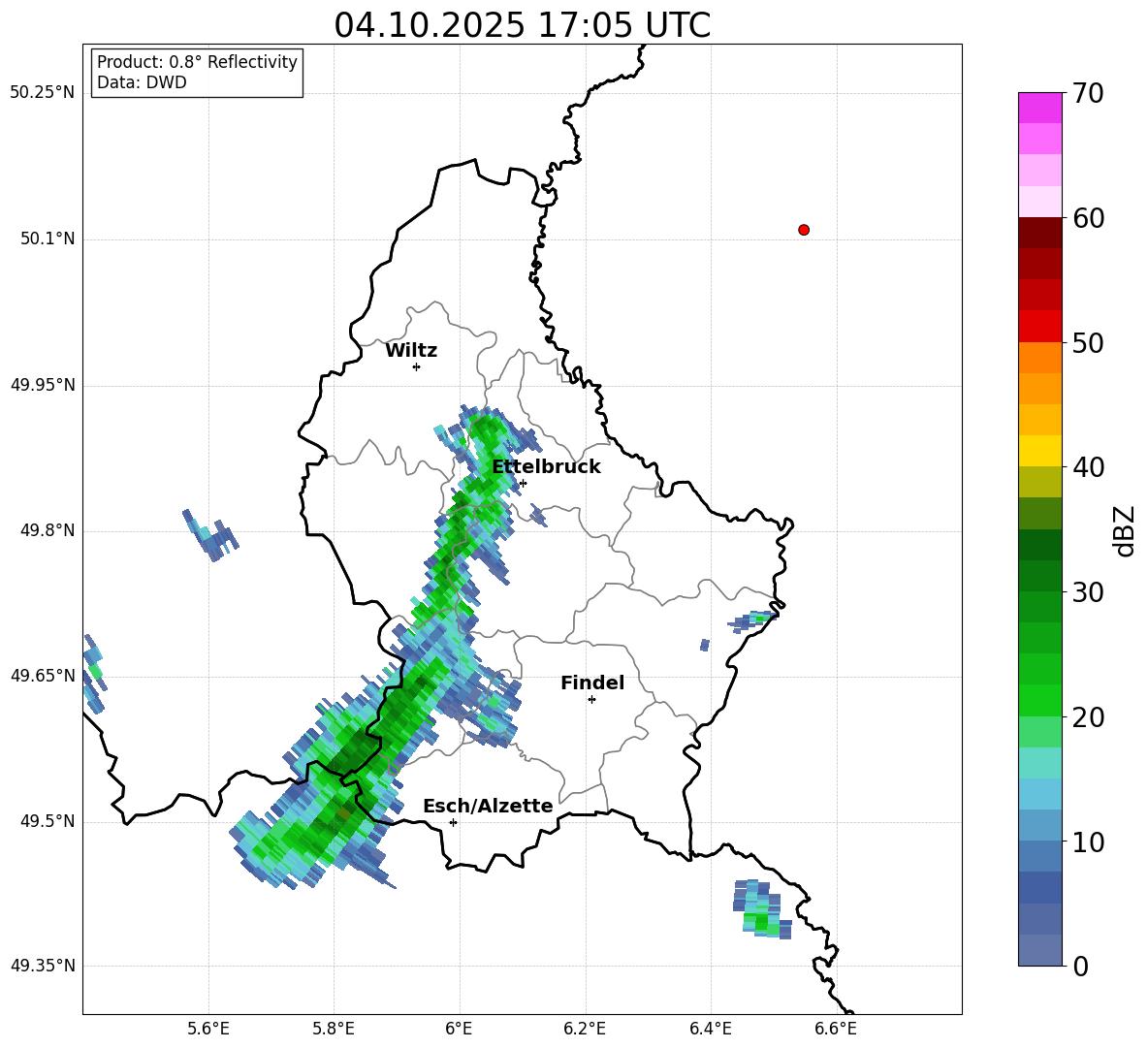Viewport: 1148px width, 1048px height.
Task: Click the 6.4°E longitude label
Action: [710, 1029]
